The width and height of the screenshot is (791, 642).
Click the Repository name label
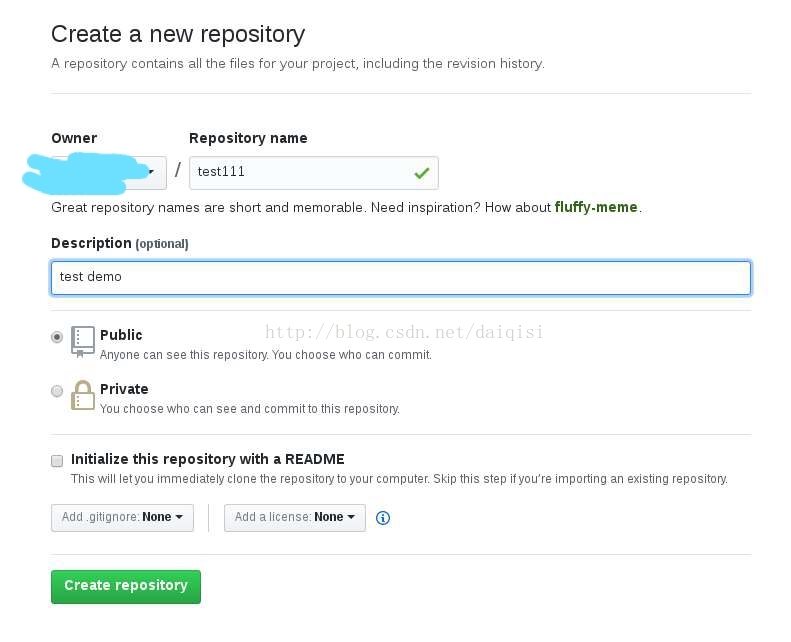248,138
